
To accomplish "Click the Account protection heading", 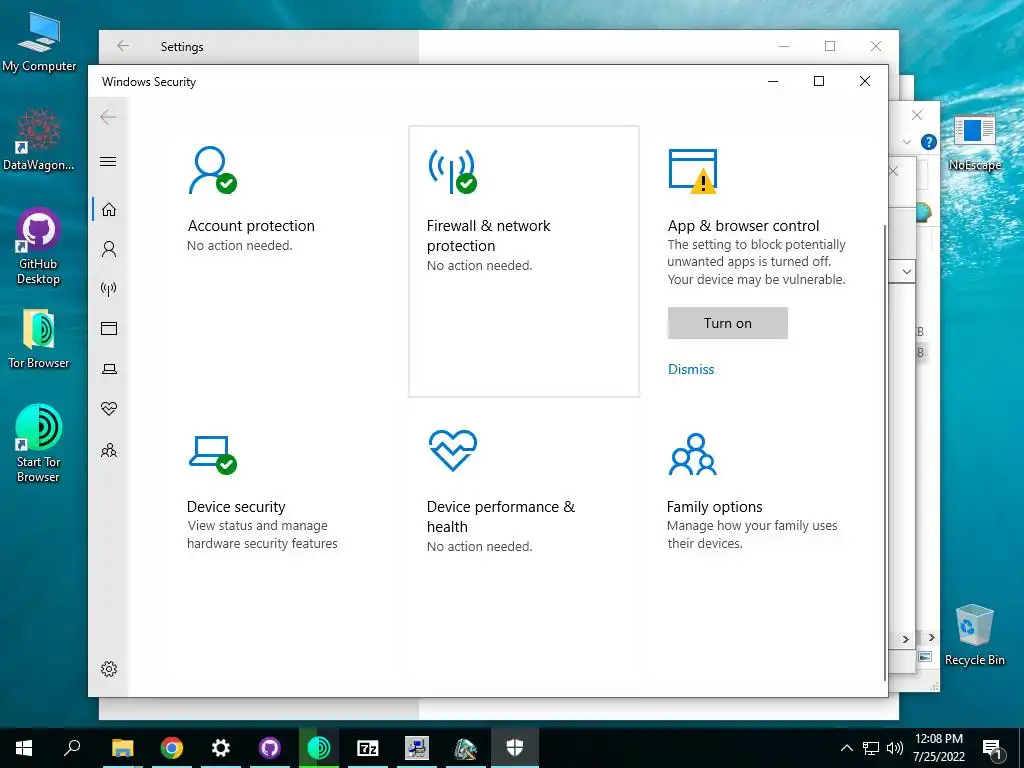I will 251,225.
